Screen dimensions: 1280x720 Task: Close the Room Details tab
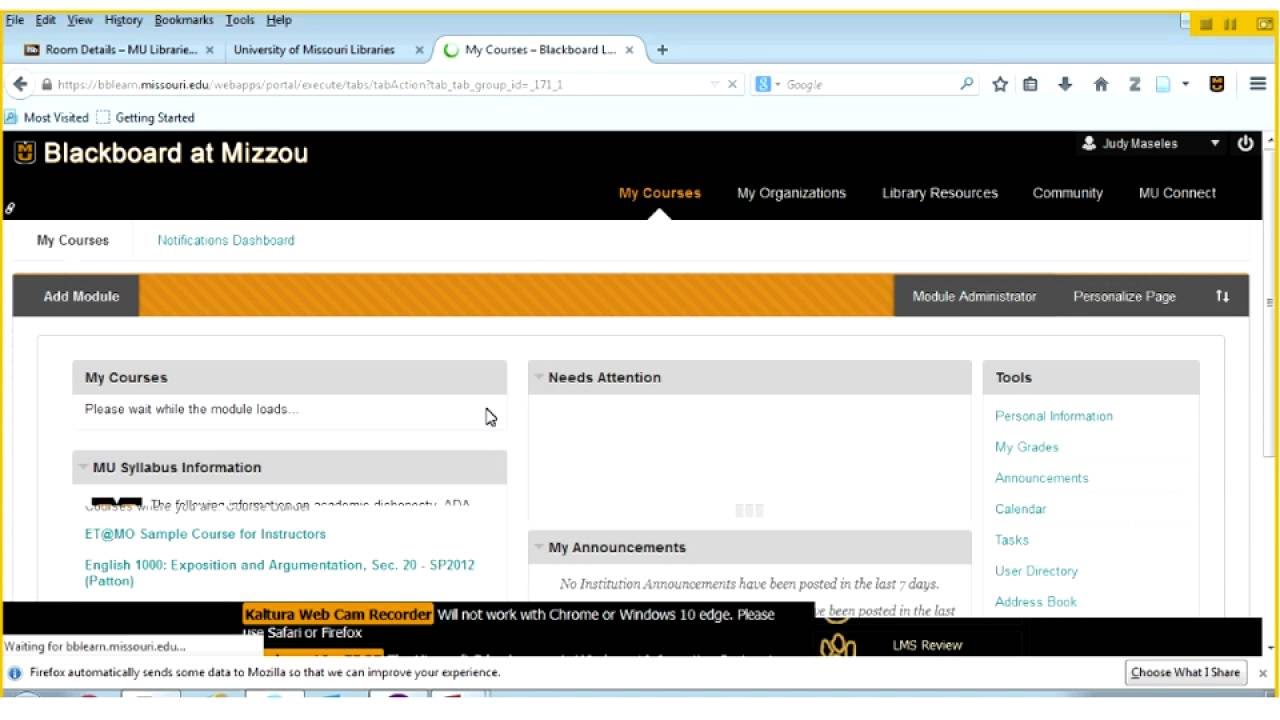pyautogui.click(x=210, y=50)
